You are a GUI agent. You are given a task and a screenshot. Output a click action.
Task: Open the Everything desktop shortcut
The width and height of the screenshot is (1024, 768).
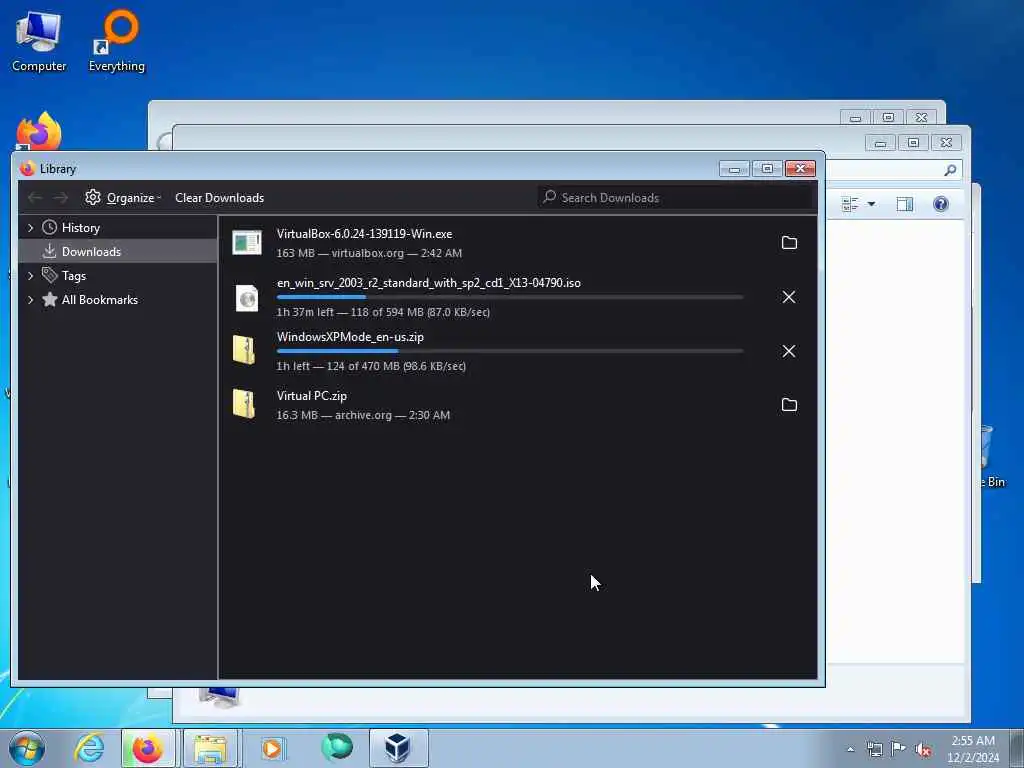(x=117, y=40)
